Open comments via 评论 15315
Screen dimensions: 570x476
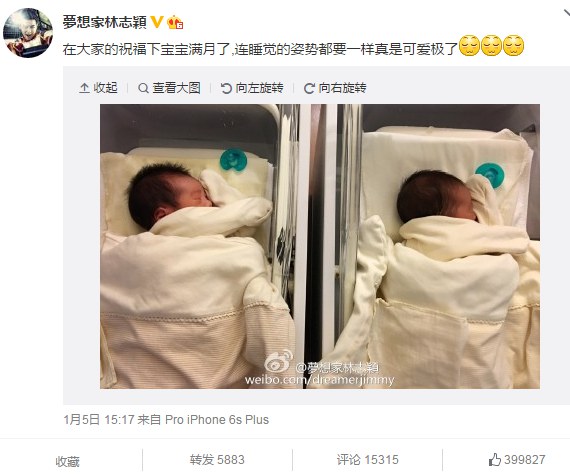tap(368, 460)
